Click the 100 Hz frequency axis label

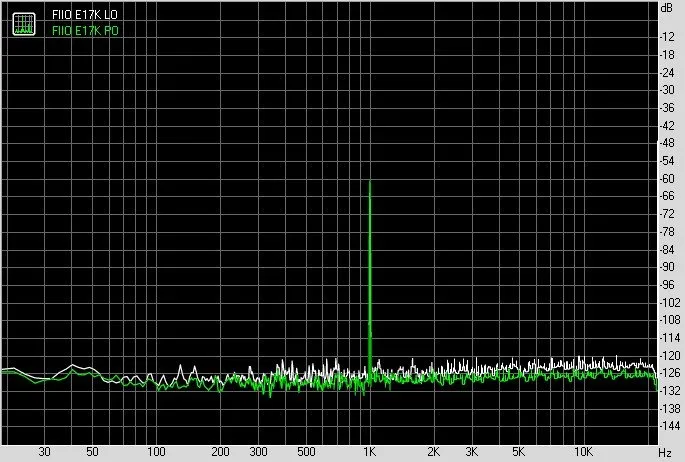pos(156,452)
